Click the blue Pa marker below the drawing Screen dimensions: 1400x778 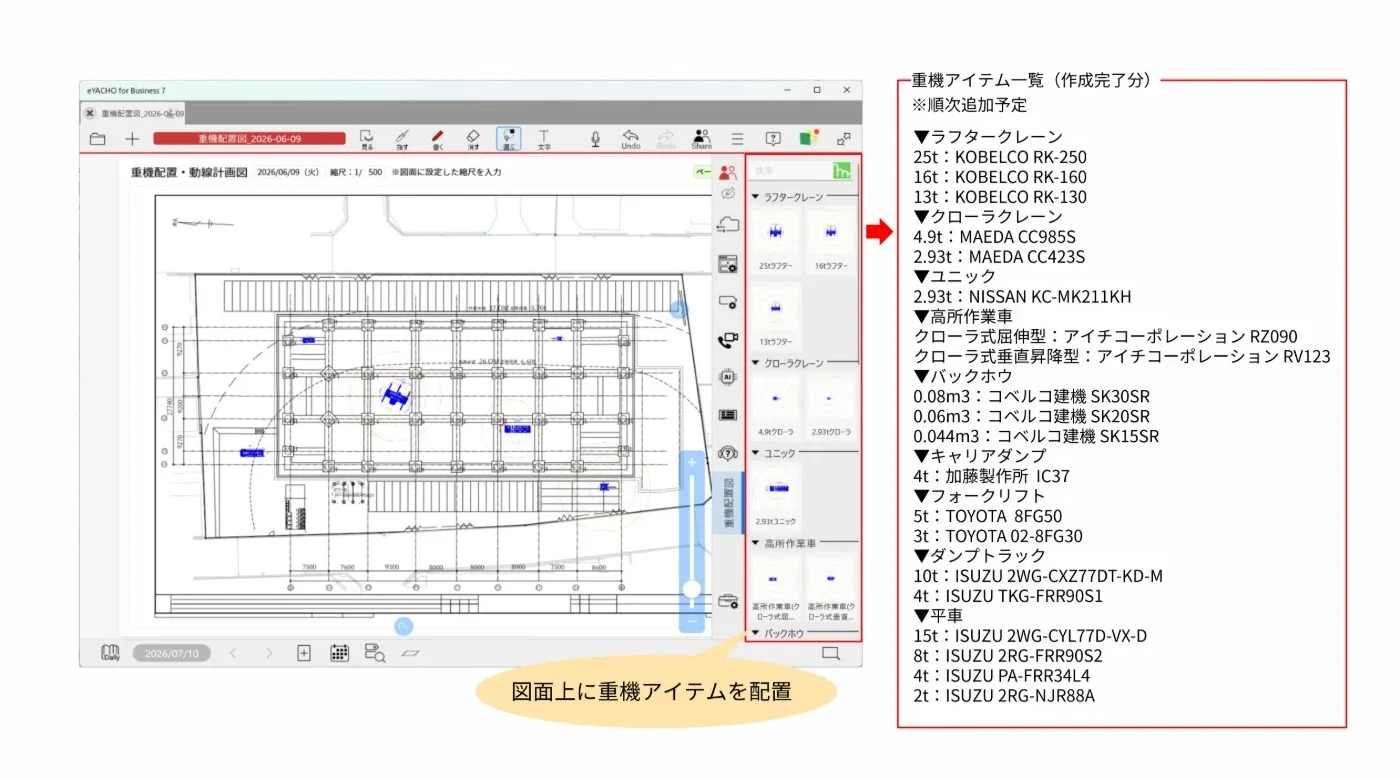404,626
